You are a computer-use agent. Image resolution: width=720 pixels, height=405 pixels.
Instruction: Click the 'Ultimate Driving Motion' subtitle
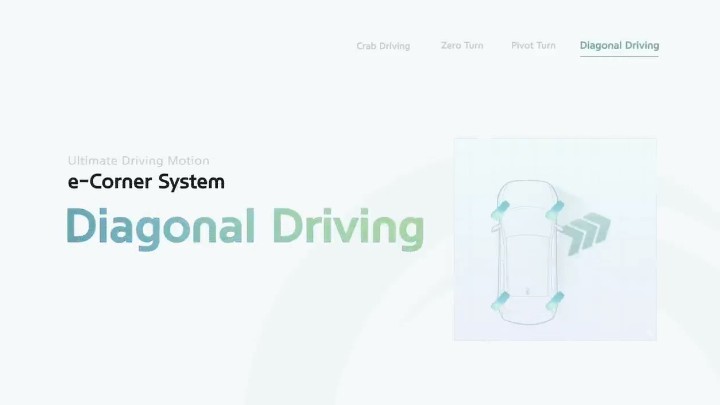tap(139, 161)
